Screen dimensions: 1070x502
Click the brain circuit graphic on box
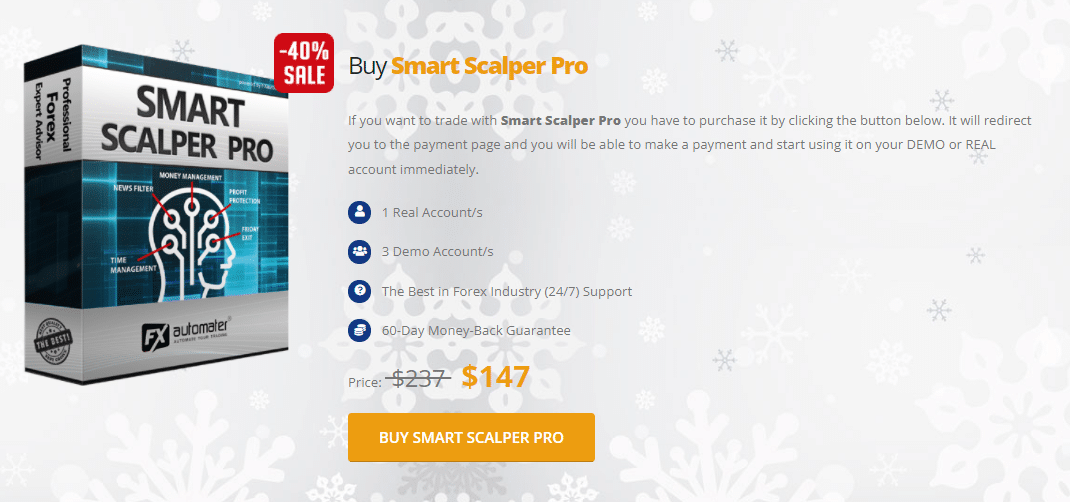pos(194,239)
